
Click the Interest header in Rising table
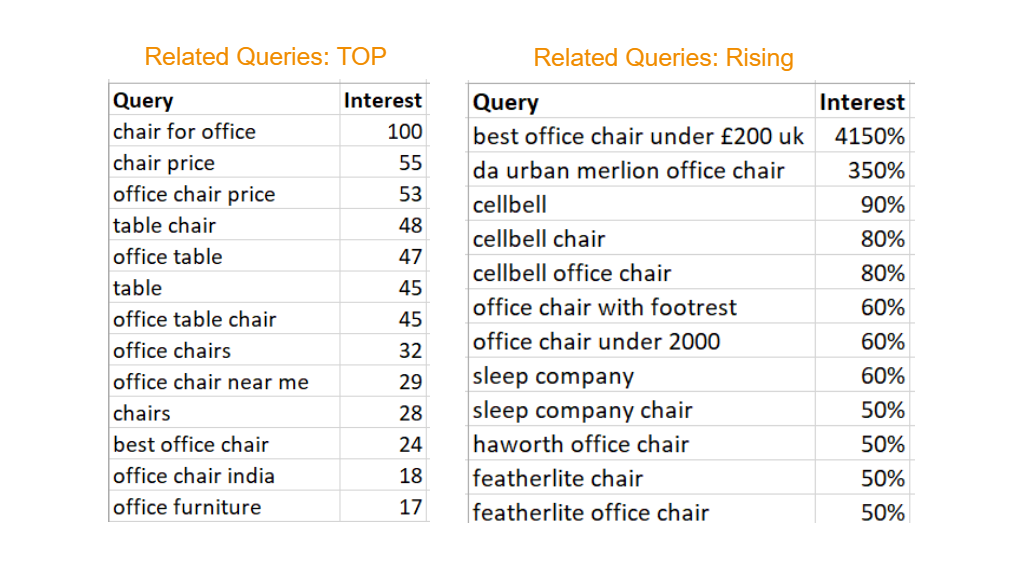click(861, 102)
